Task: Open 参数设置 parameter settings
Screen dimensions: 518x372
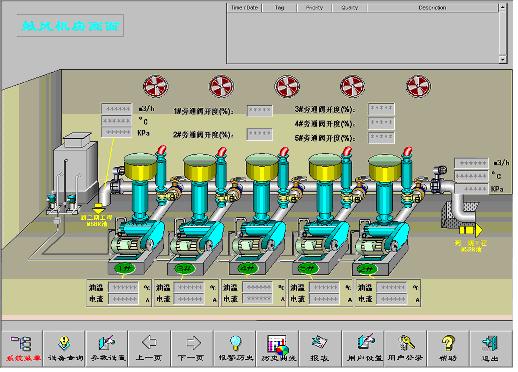Action: [x=107, y=348]
